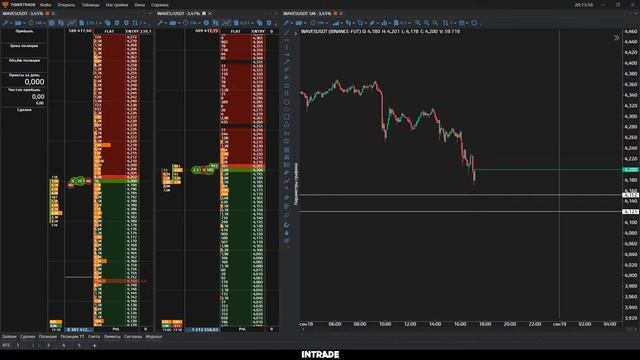Click the brush drawing icon in chart toolbar

(x=372, y=23)
